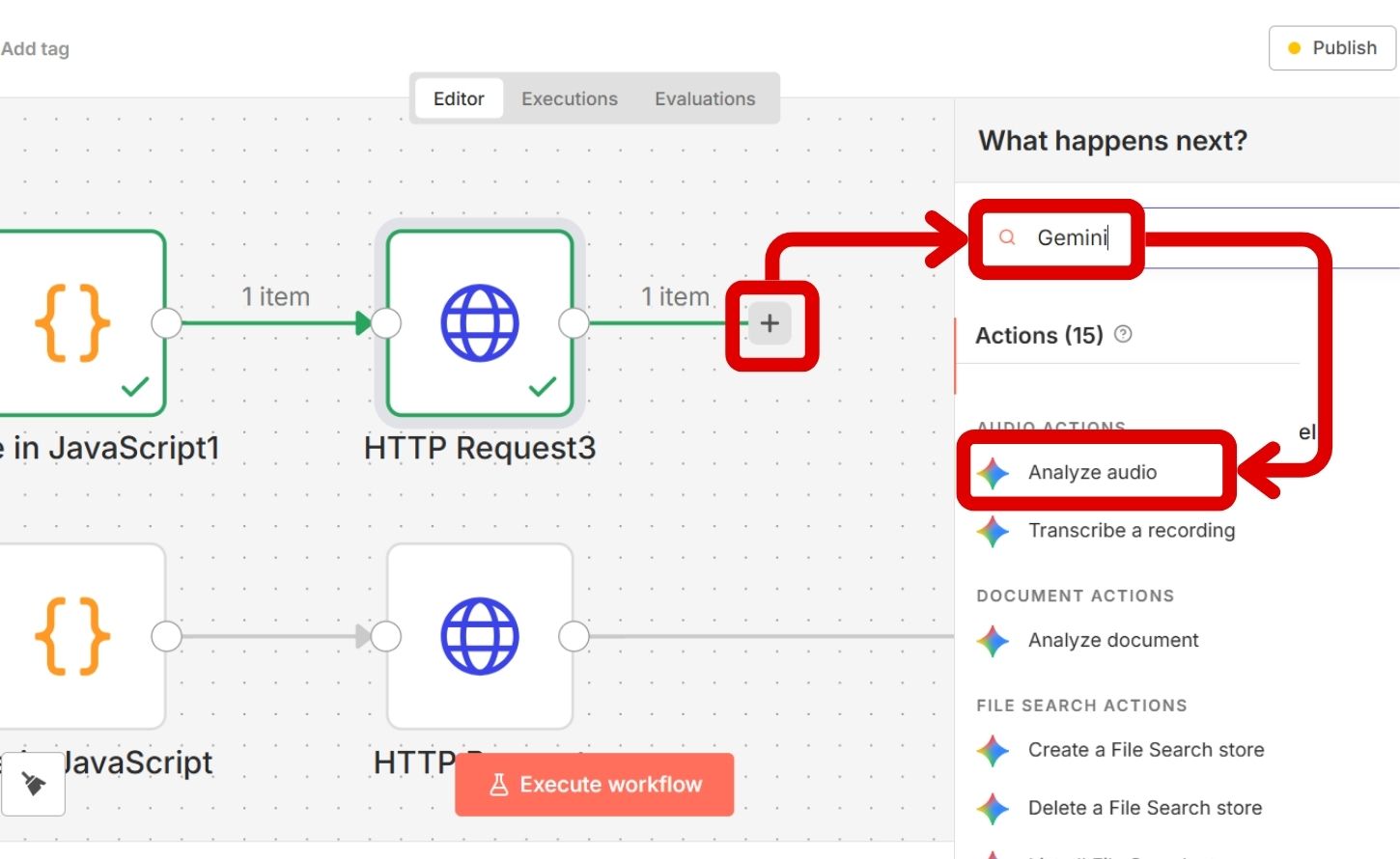Viewport: 1400px width, 859px height.
Task: Select the Editor tab
Action: point(459,98)
